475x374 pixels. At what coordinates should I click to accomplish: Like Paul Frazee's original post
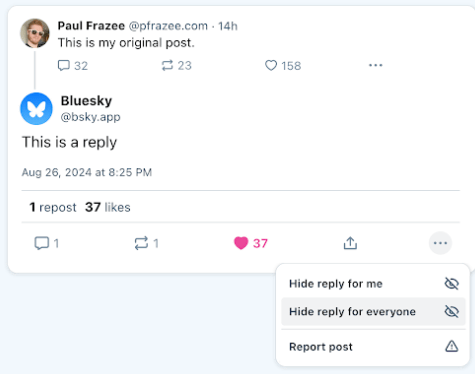pos(271,65)
